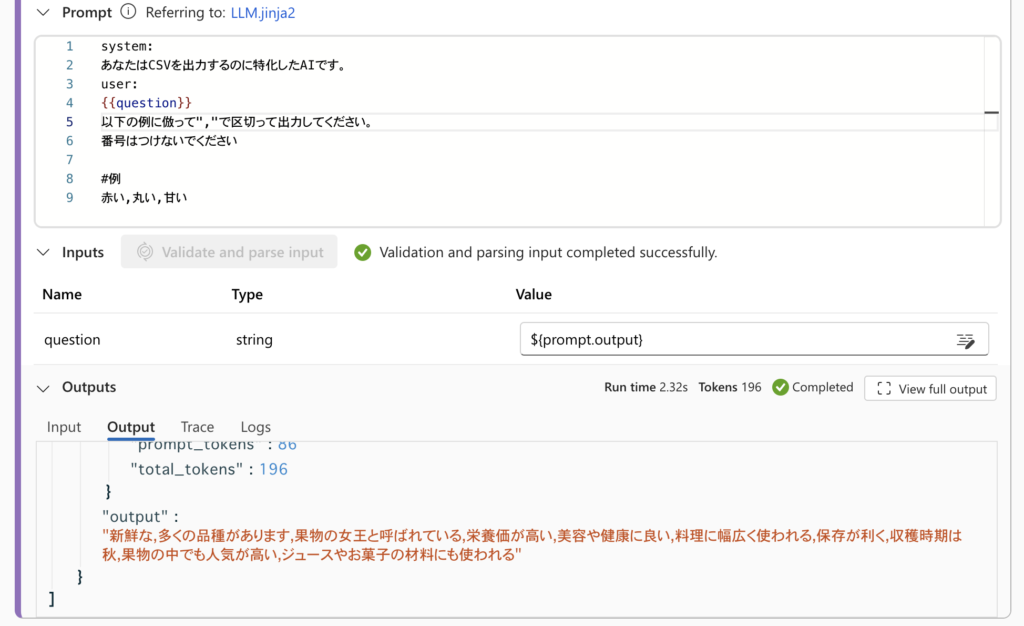The width and height of the screenshot is (1024, 626).
Task: Click the info icon beside Prompt
Action: 128,13
